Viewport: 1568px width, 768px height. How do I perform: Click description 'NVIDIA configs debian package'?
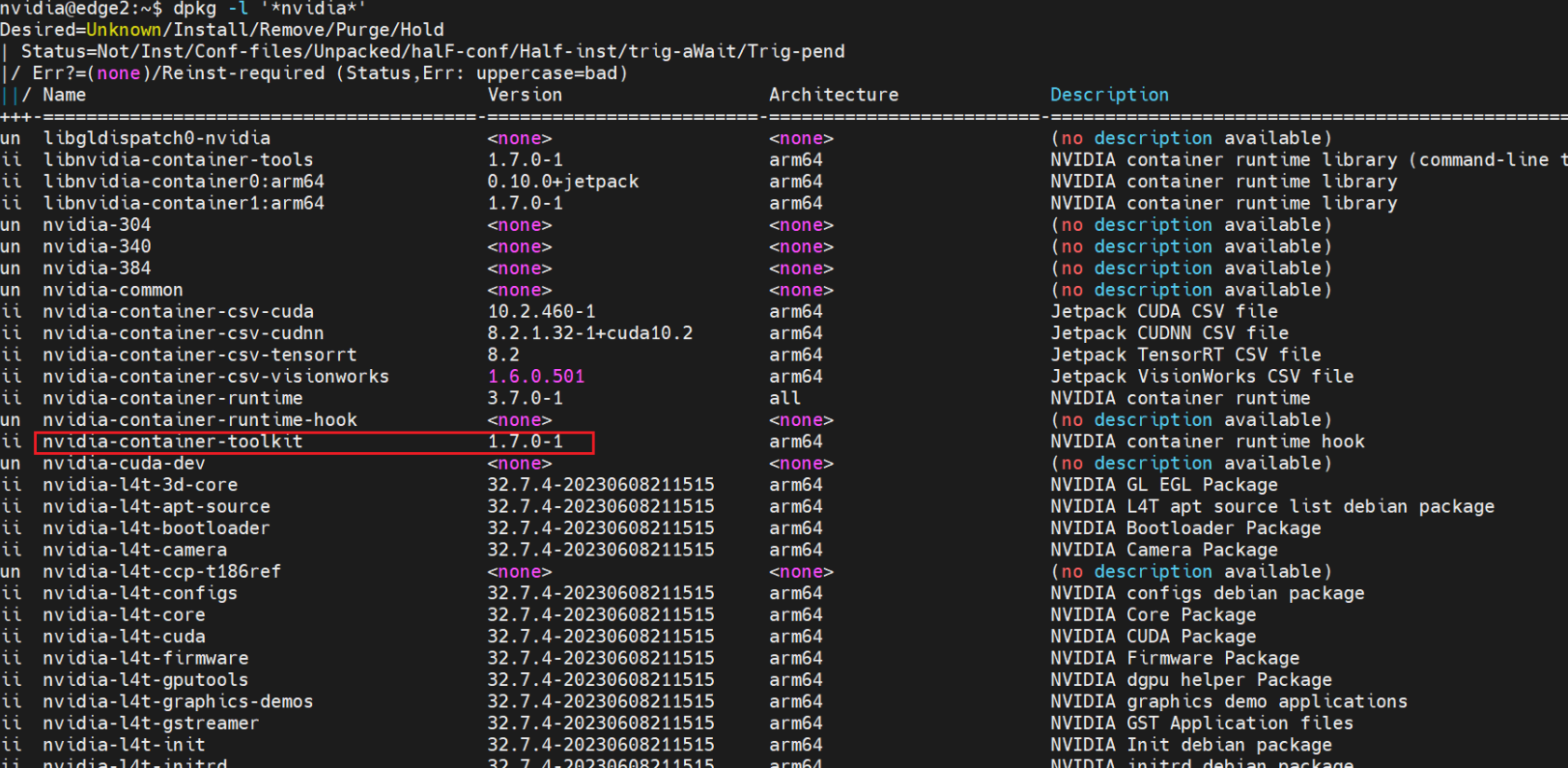[1208, 593]
